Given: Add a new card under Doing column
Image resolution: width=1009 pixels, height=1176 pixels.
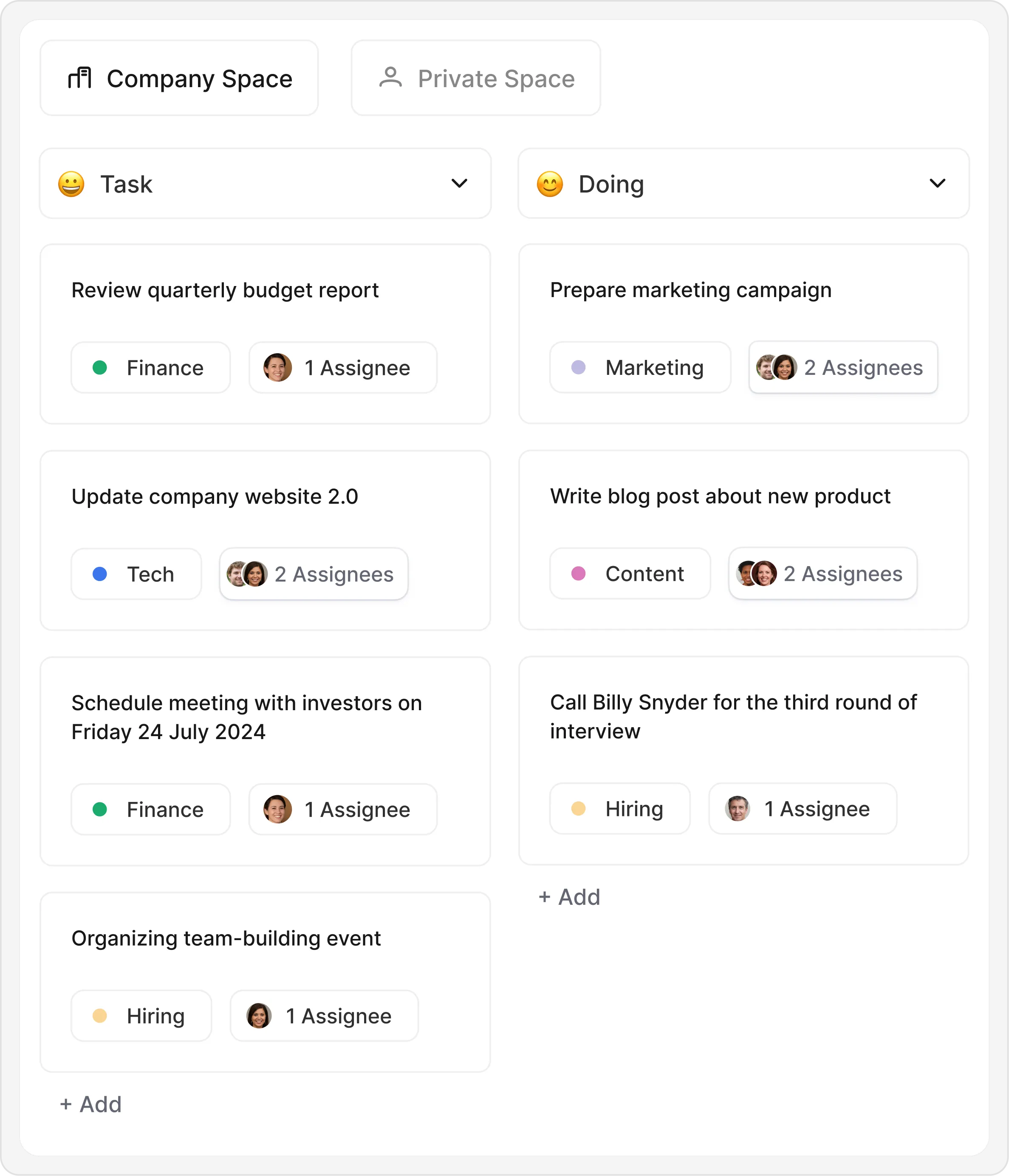Looking at the screenshot, I should coord(570,897).
